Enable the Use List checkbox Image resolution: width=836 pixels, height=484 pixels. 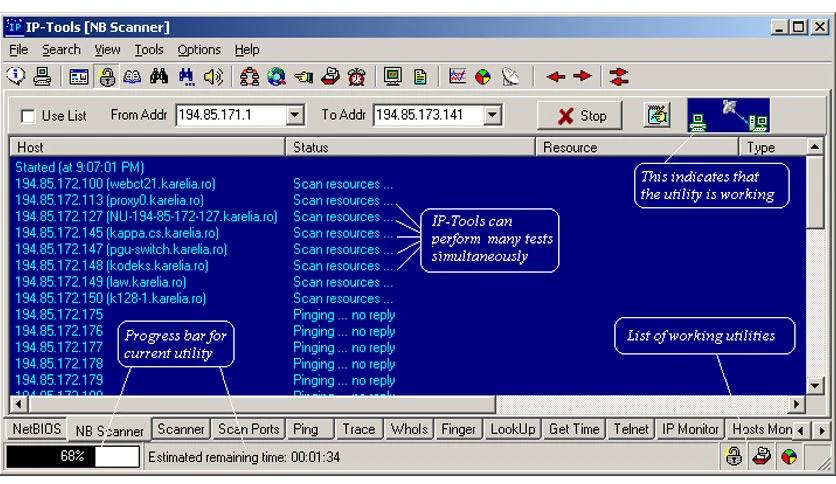click(x=28, y=116)
